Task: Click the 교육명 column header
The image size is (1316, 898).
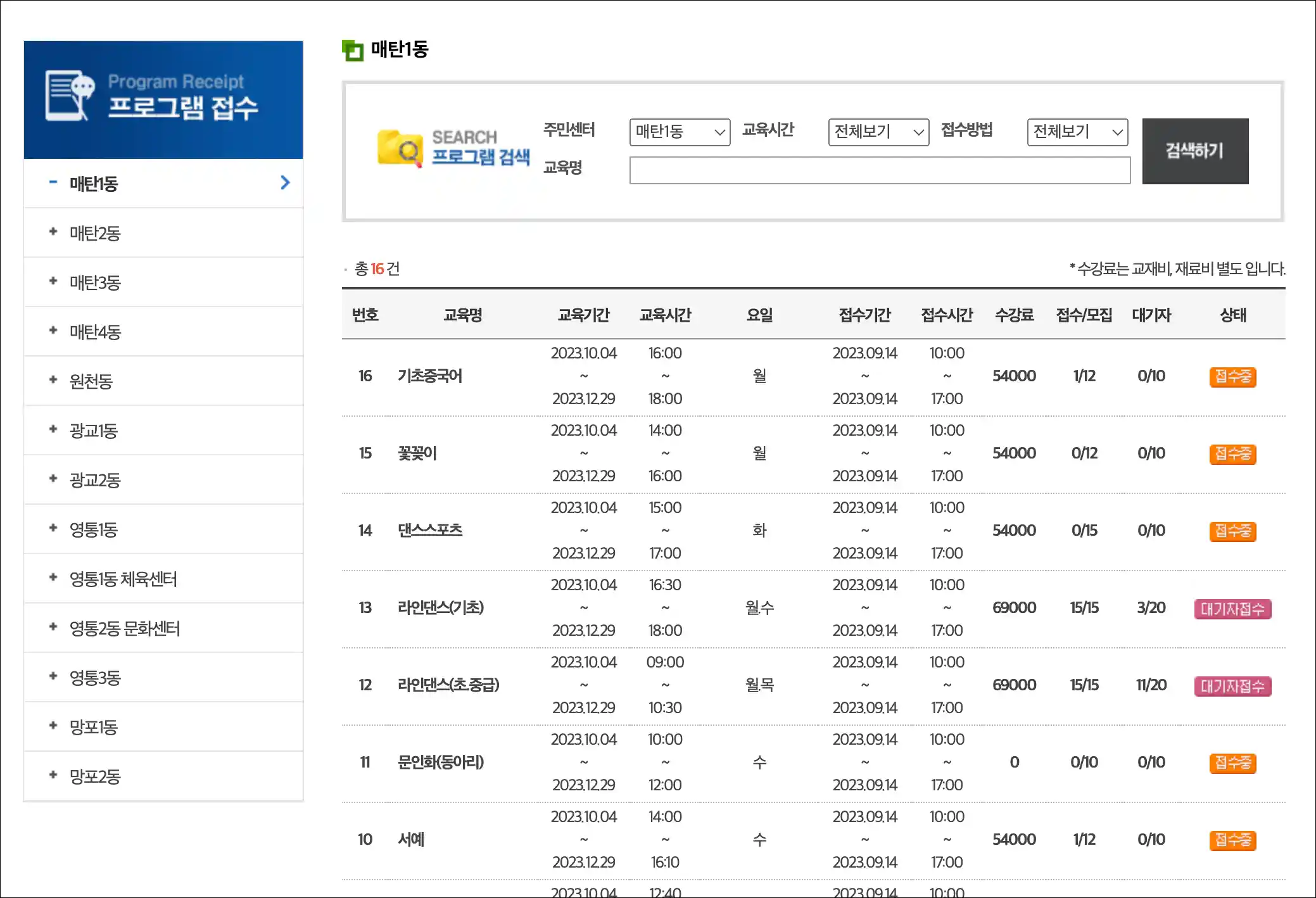Action: click(x=463, y=315)
